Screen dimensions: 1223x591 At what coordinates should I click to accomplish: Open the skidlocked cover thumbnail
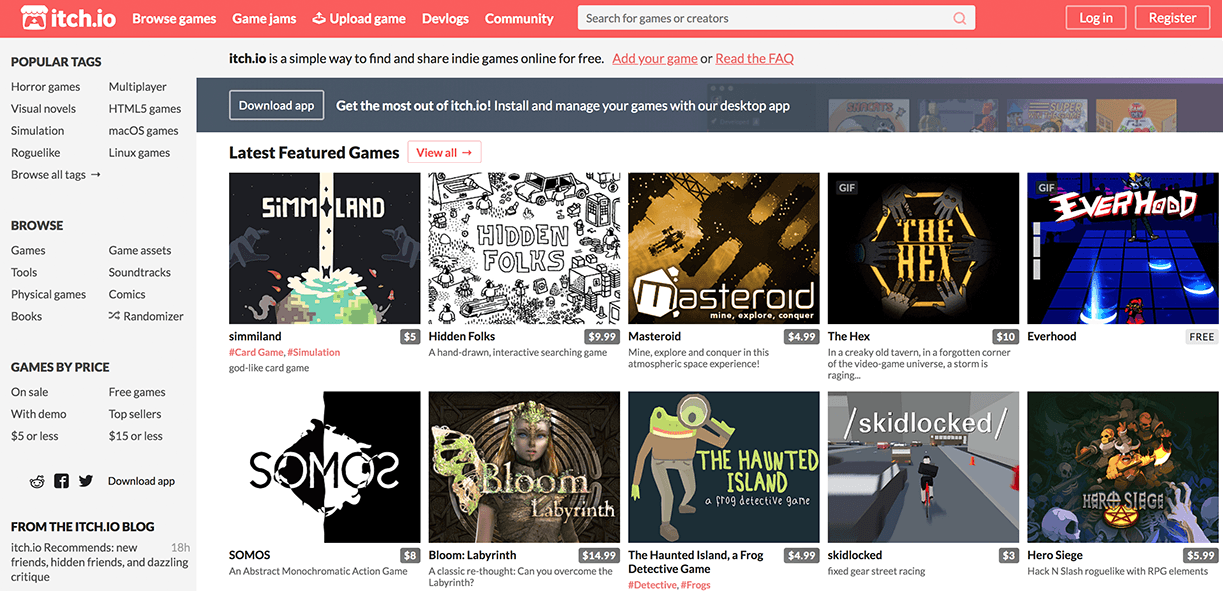[923, 467]
